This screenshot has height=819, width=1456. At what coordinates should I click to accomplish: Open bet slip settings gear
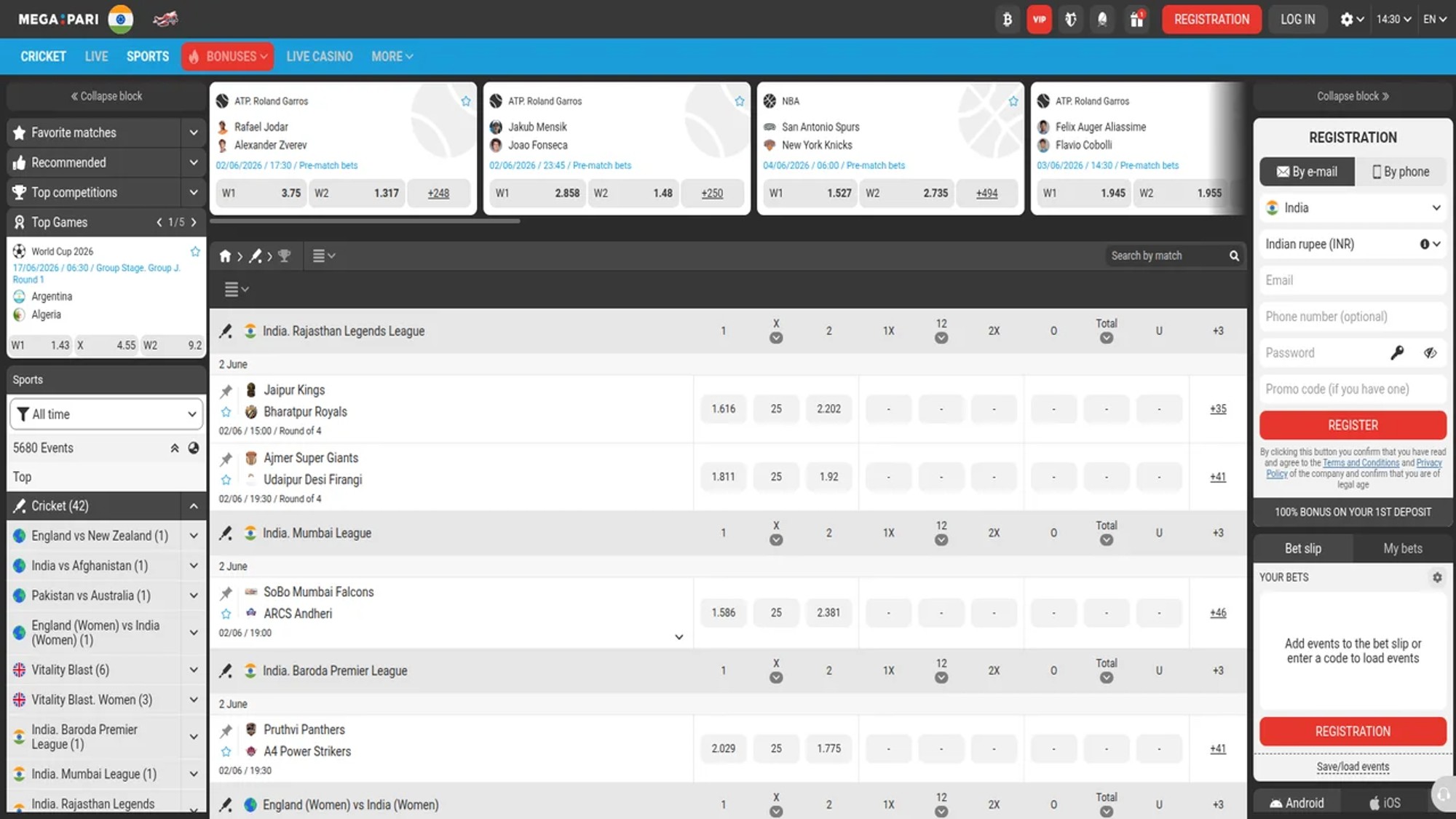click(1437, 577)
